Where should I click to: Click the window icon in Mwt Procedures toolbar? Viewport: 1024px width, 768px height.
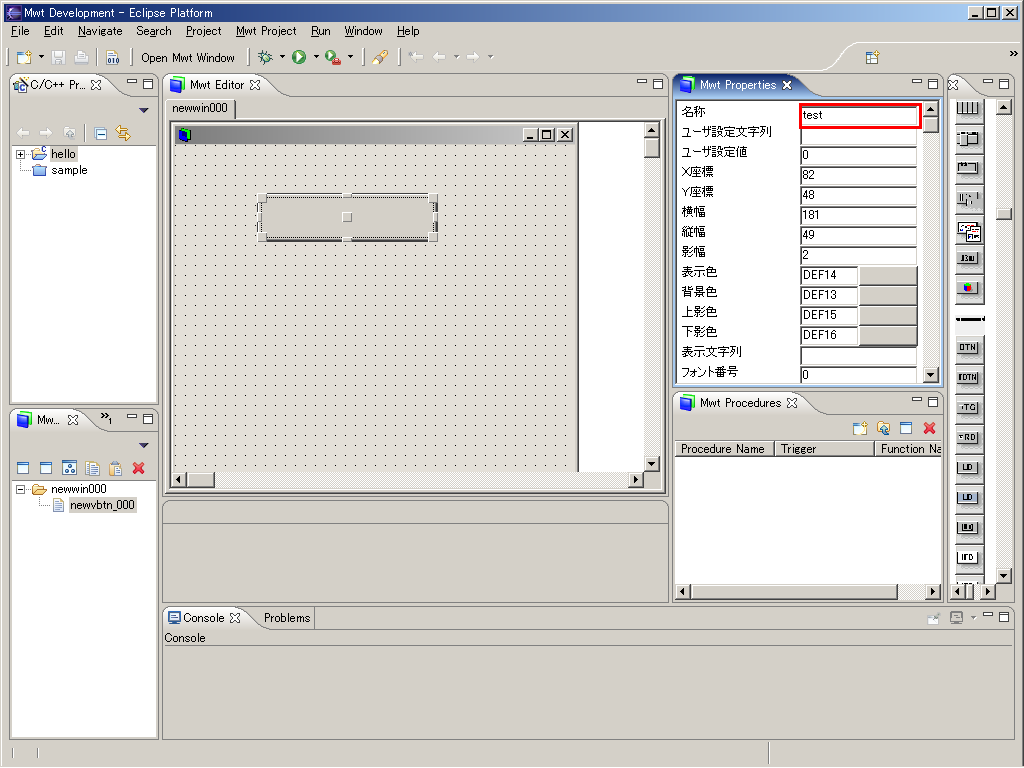(x=906, y=428)
